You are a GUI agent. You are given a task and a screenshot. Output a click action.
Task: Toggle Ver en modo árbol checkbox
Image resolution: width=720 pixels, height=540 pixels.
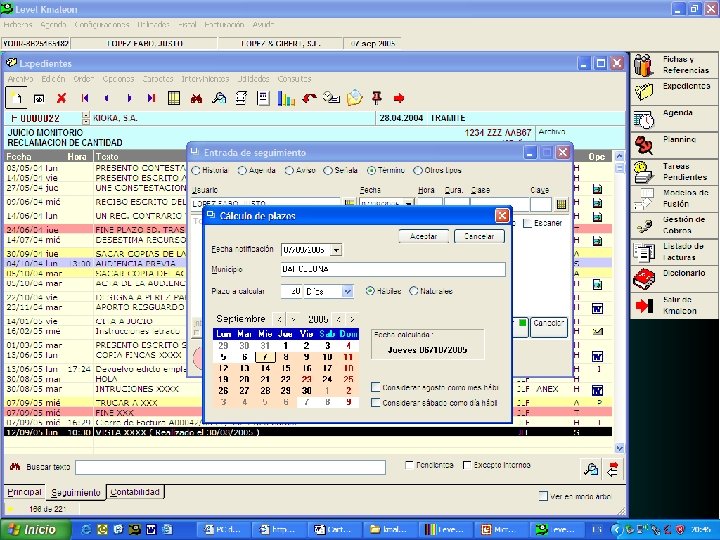[x=543, y=496]
